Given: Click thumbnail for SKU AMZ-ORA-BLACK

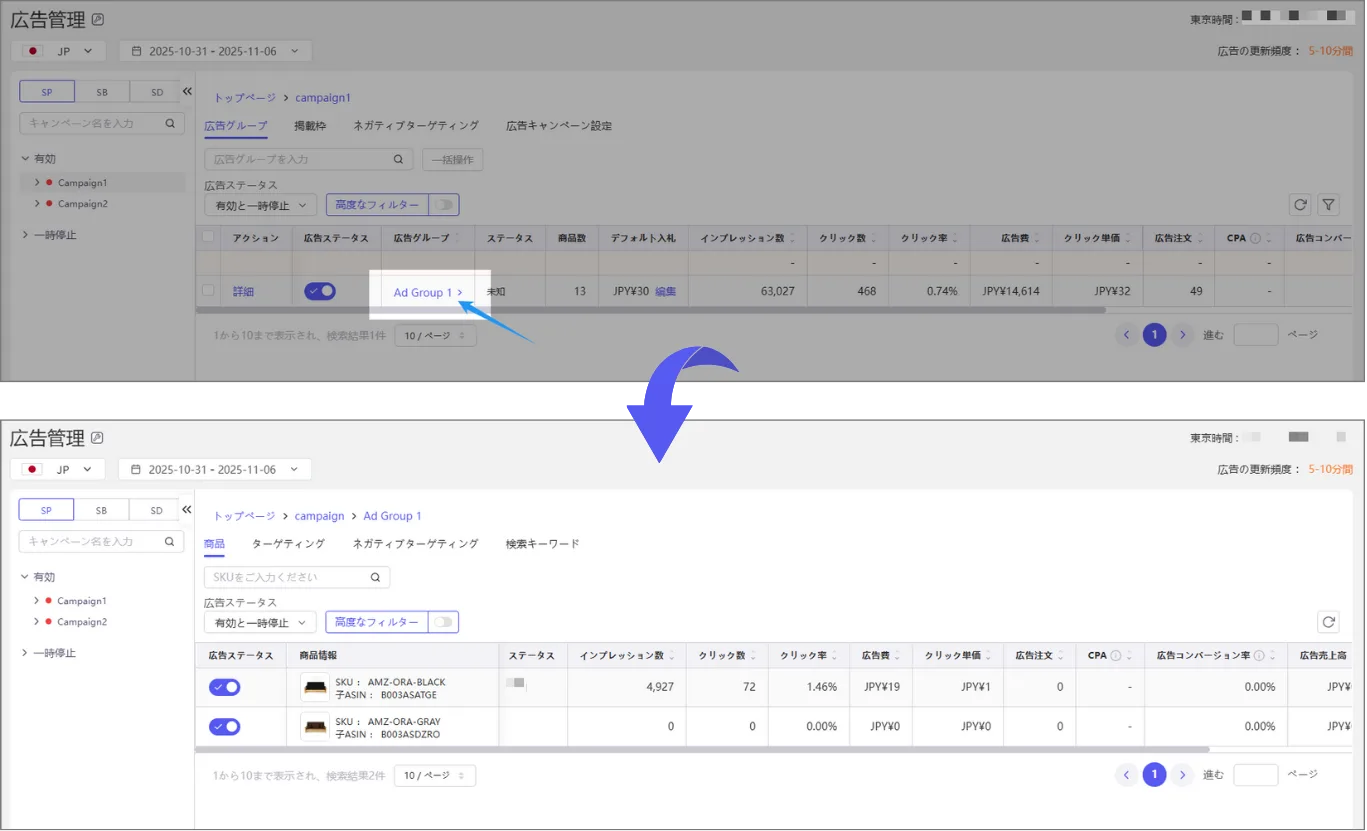Looking at the screenshot, I should click(x=315, y=687).
